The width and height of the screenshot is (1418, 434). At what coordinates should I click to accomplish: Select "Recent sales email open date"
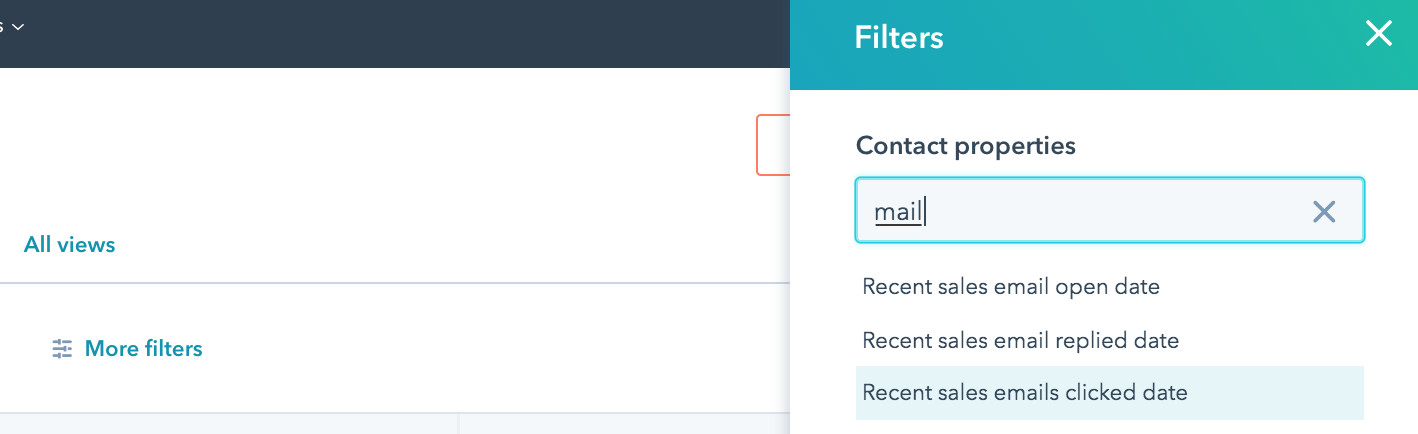1010,287
